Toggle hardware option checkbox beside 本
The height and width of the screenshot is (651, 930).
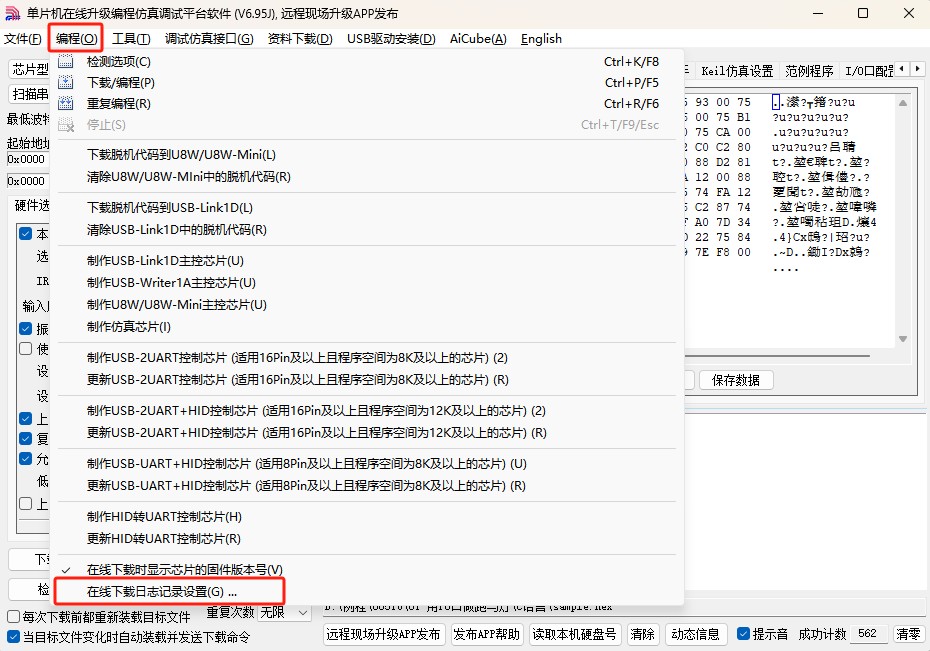point(26,233)
